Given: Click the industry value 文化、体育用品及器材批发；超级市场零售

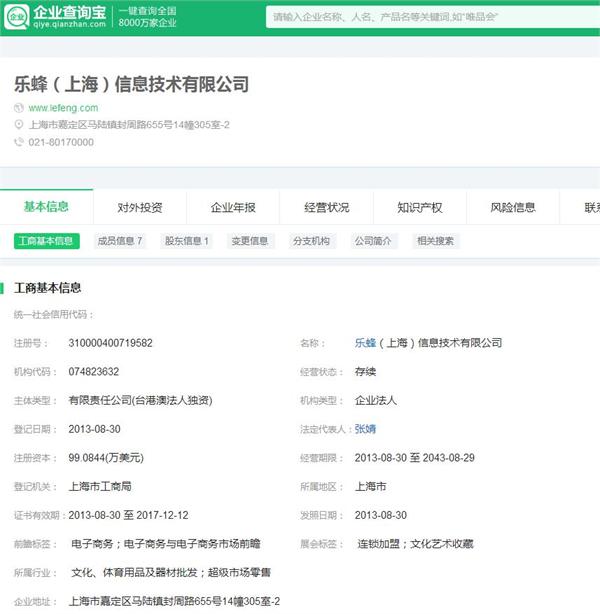Looking at the screenshot, I should [171, 573].
